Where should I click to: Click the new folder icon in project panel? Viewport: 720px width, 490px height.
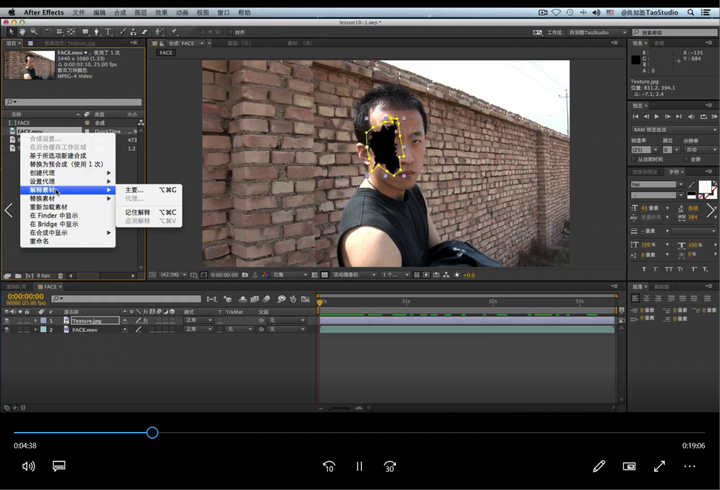(x=18, y=276)
